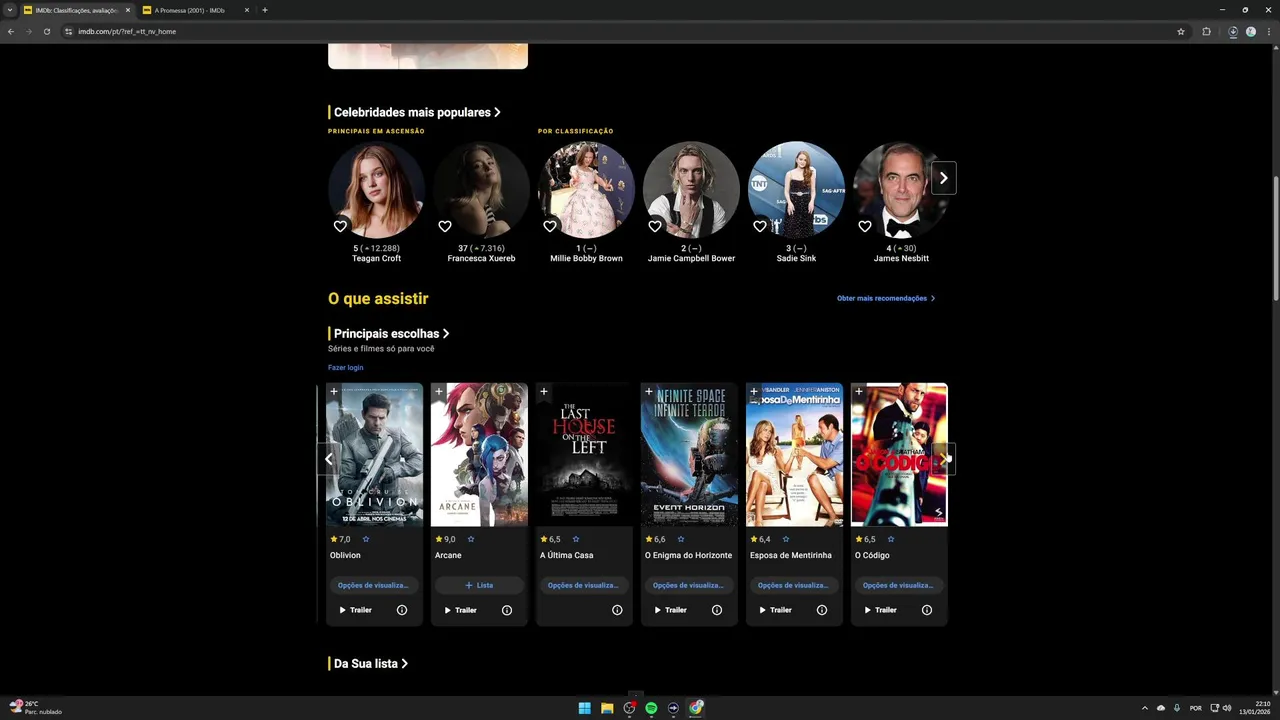
Task: View viewing options for O Código
Action: tap(899, 585)
